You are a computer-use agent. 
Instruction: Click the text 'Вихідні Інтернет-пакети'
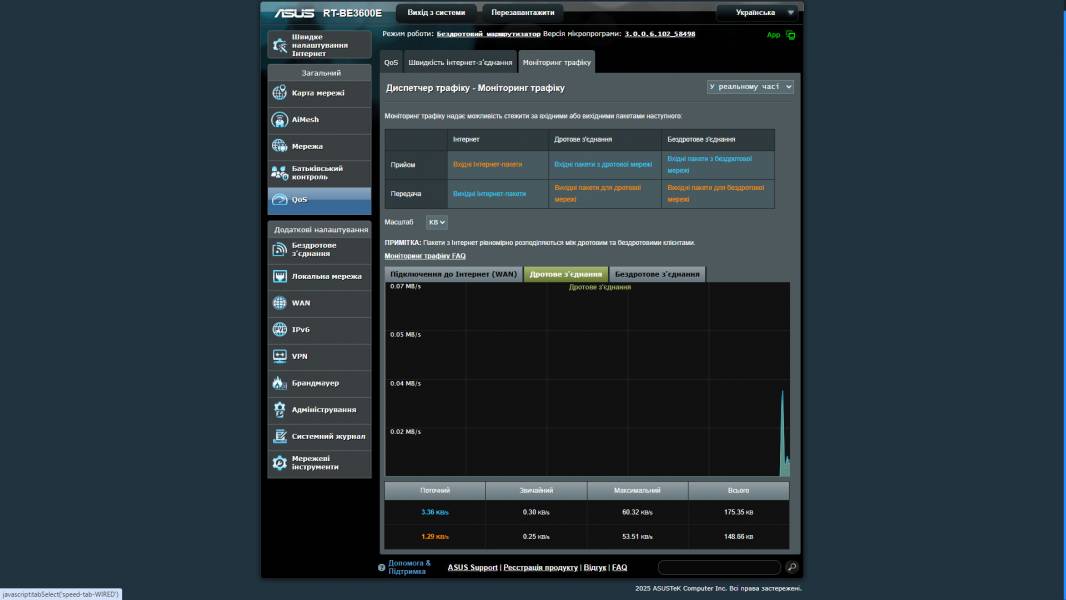(489, 194)
